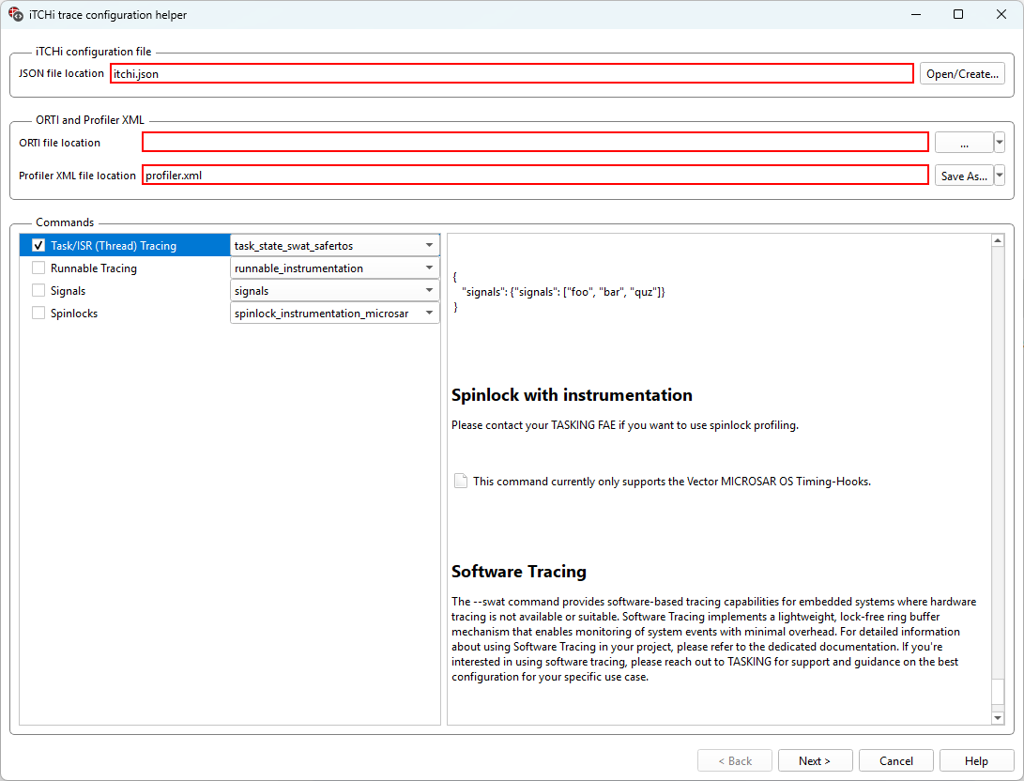The width and height of the screenshot is (1024, 781).
Task: Open Help for the wizard
Action: (976, 761)
